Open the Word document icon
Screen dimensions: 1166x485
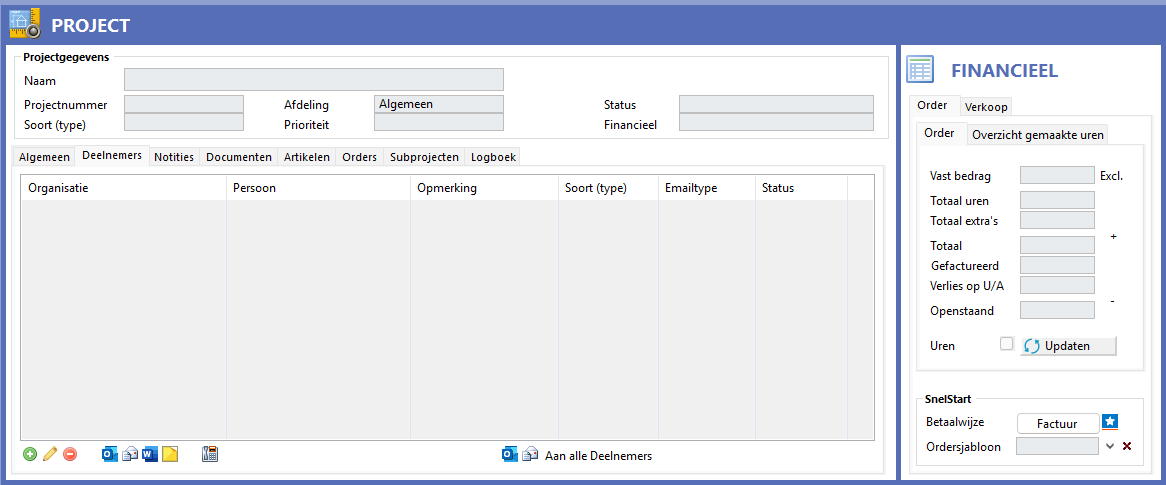click(149, 454)
